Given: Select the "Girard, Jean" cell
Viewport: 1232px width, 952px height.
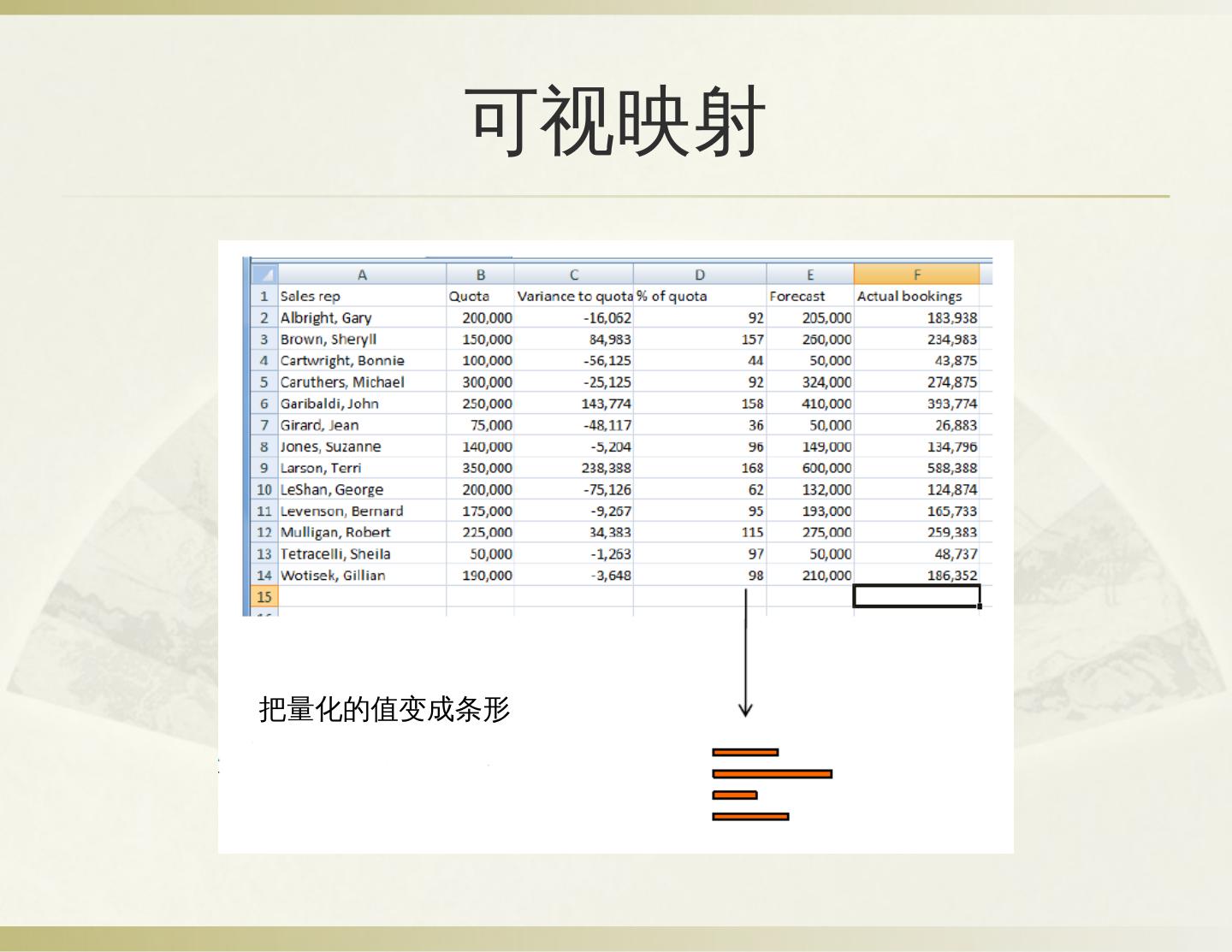Looking at the screenshot, I should click(x=362, y=425).
